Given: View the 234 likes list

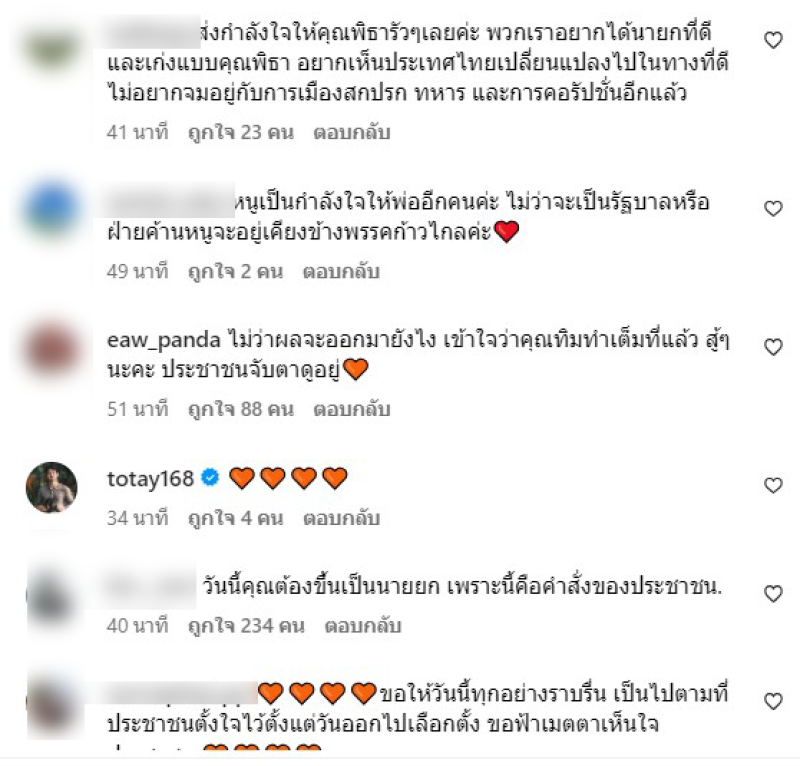Looking at the screenshot, I should [246, 626].
